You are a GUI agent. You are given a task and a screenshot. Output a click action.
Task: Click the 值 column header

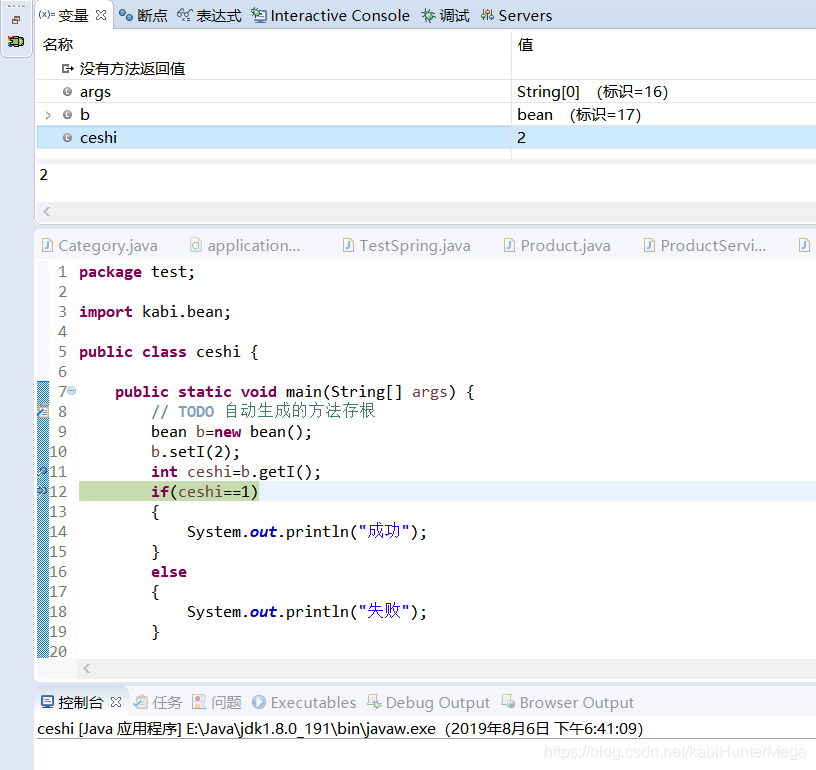pyautogui.click(x=525, y=44)
